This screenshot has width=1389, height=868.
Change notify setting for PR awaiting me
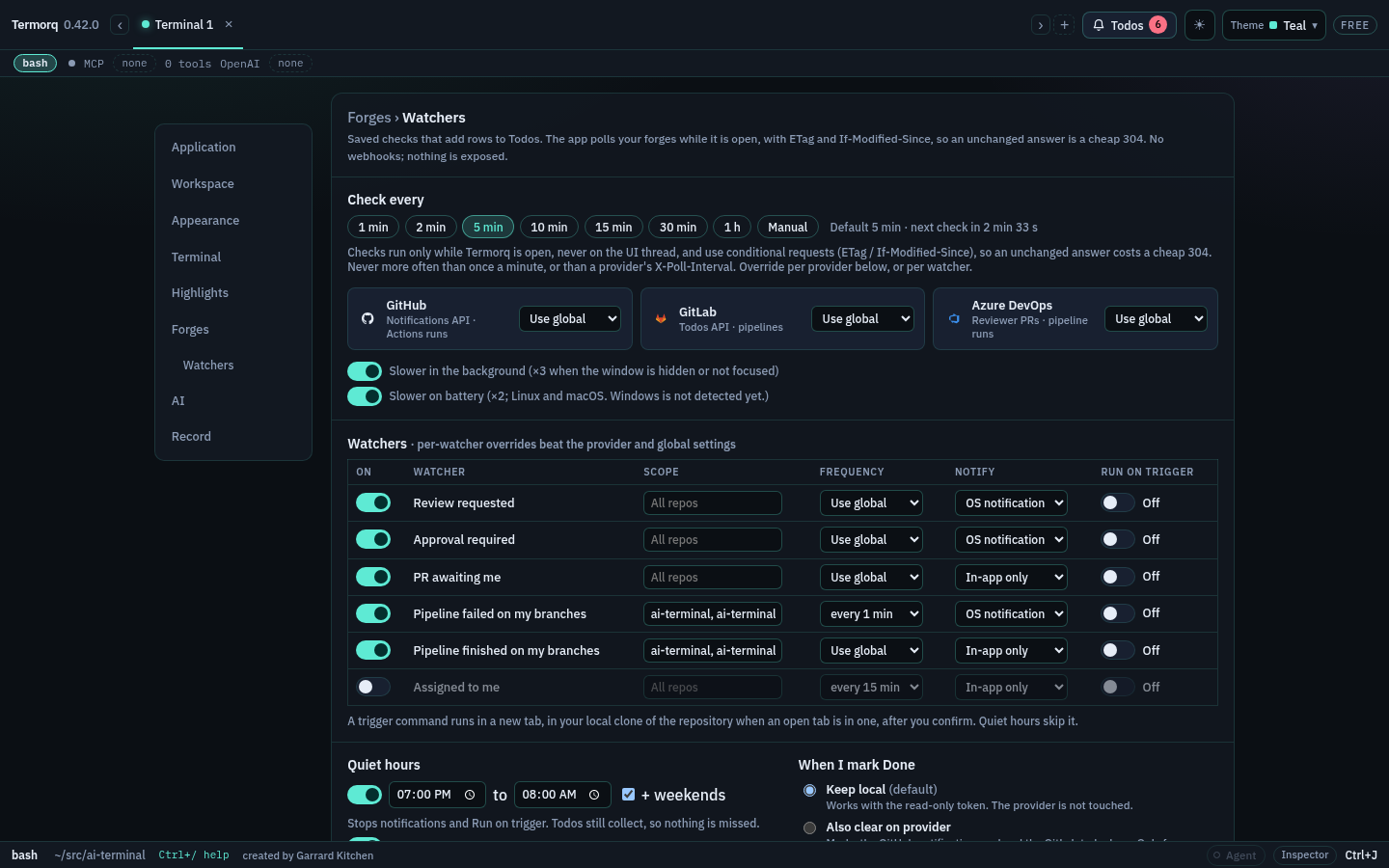tap(1011, 578)
